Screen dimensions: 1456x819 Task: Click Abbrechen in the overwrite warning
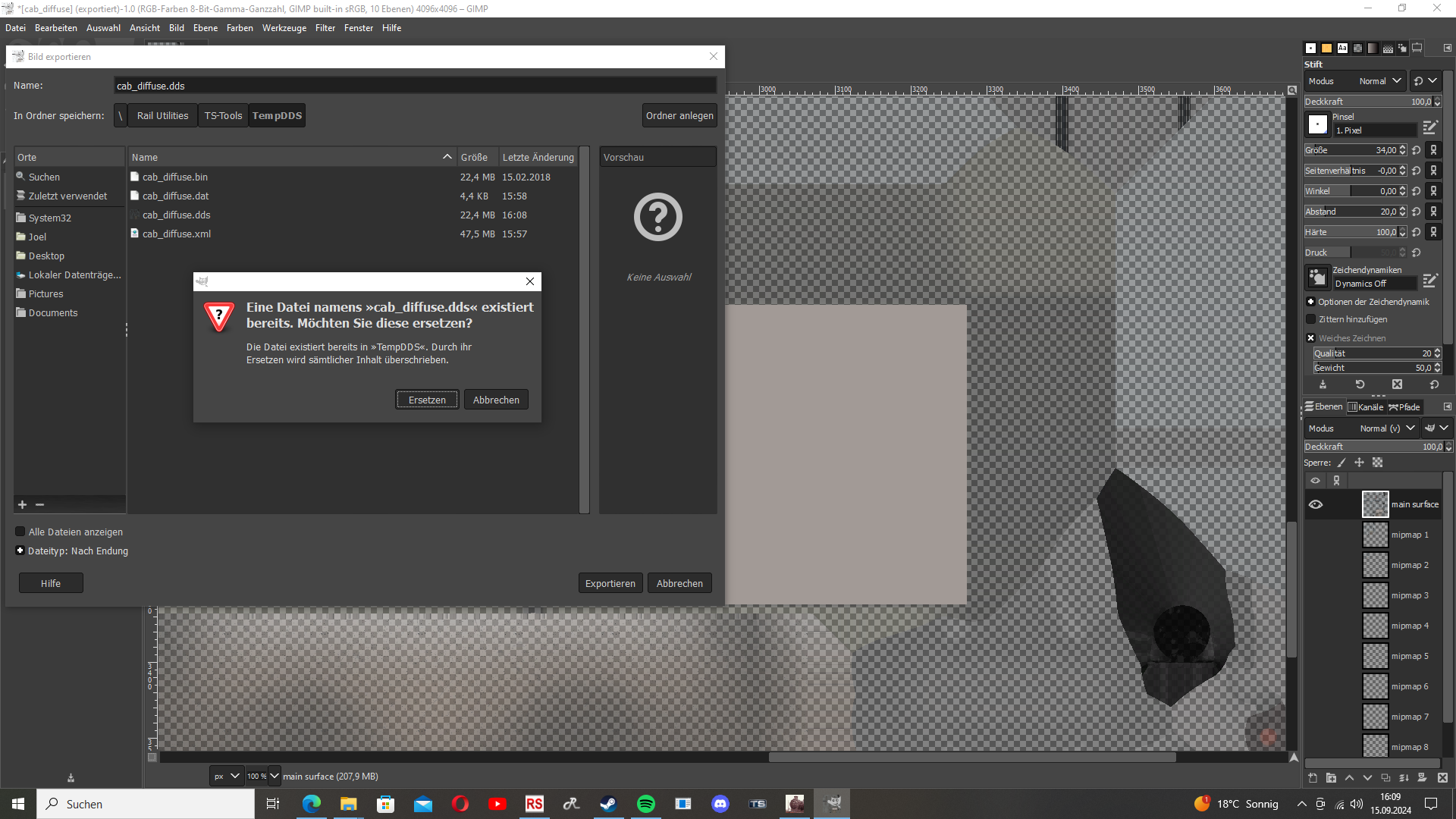pos(496,400)
